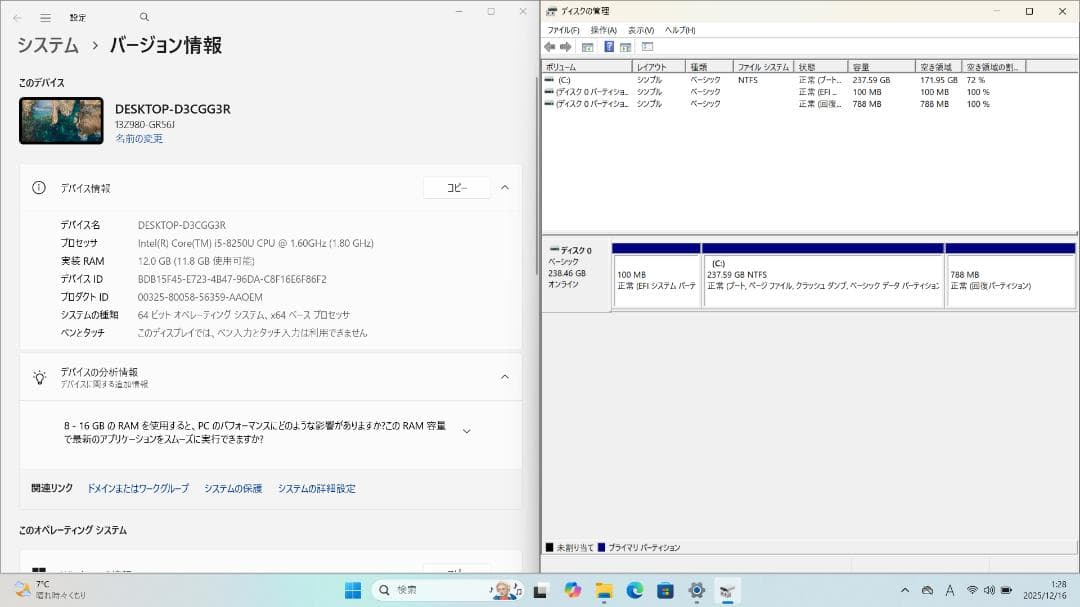
Task: Click the forward navigation arrow in Disk Management toolbar
Action: click(564, 46)
